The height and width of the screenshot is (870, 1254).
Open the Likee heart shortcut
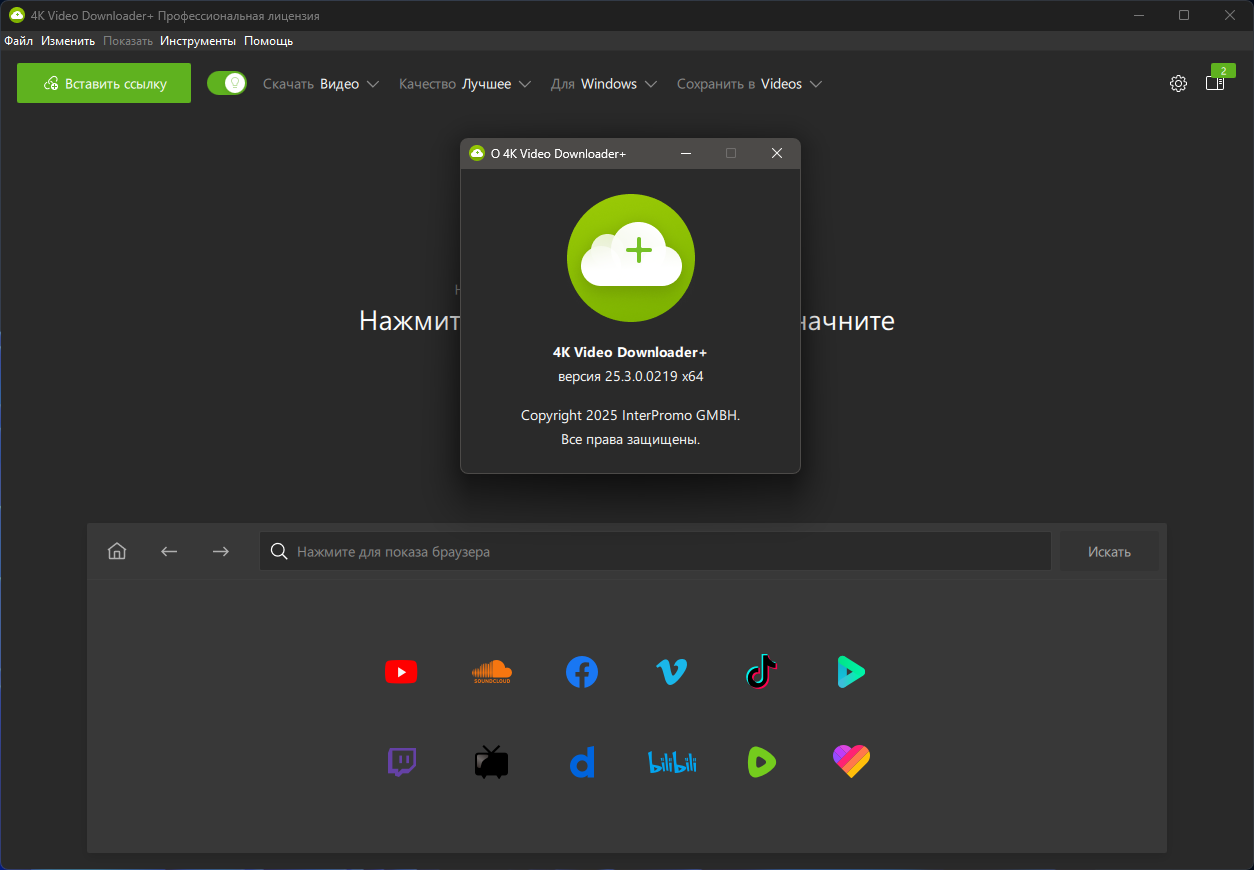tap(851, 762)
